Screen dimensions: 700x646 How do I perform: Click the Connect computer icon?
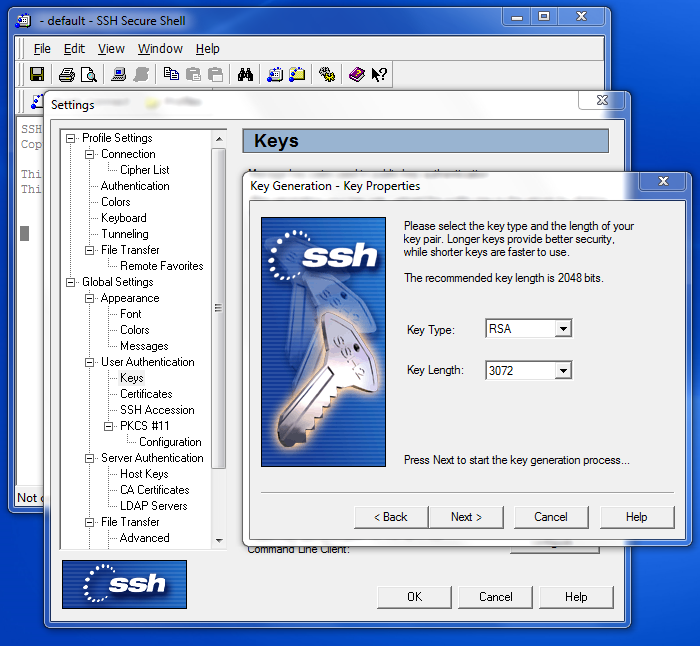coord(119,74)
